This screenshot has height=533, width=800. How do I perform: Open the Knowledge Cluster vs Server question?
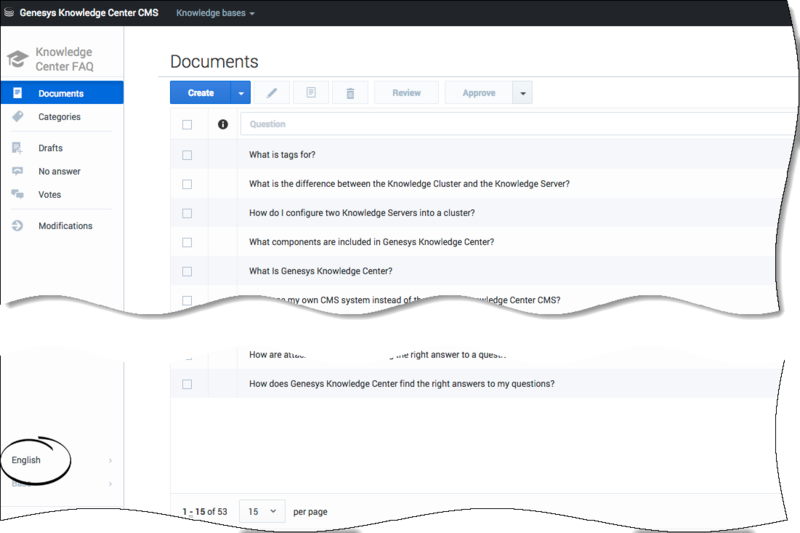coord(409,184)
